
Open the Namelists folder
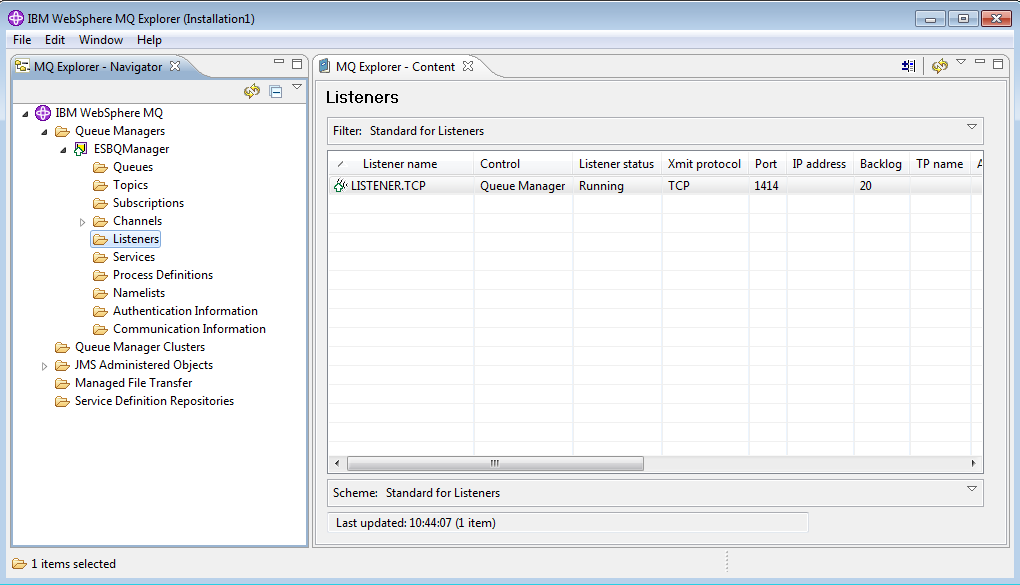pos(139,293)
